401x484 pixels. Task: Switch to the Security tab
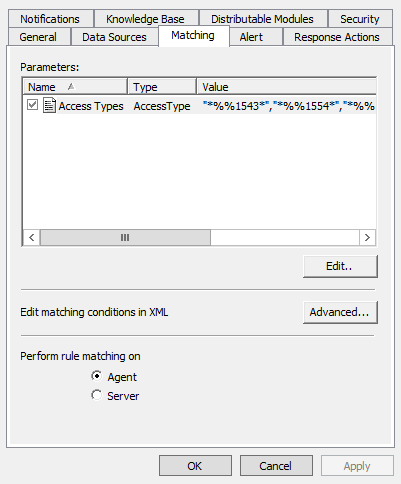pyautogui.click(x=360, y=19)
